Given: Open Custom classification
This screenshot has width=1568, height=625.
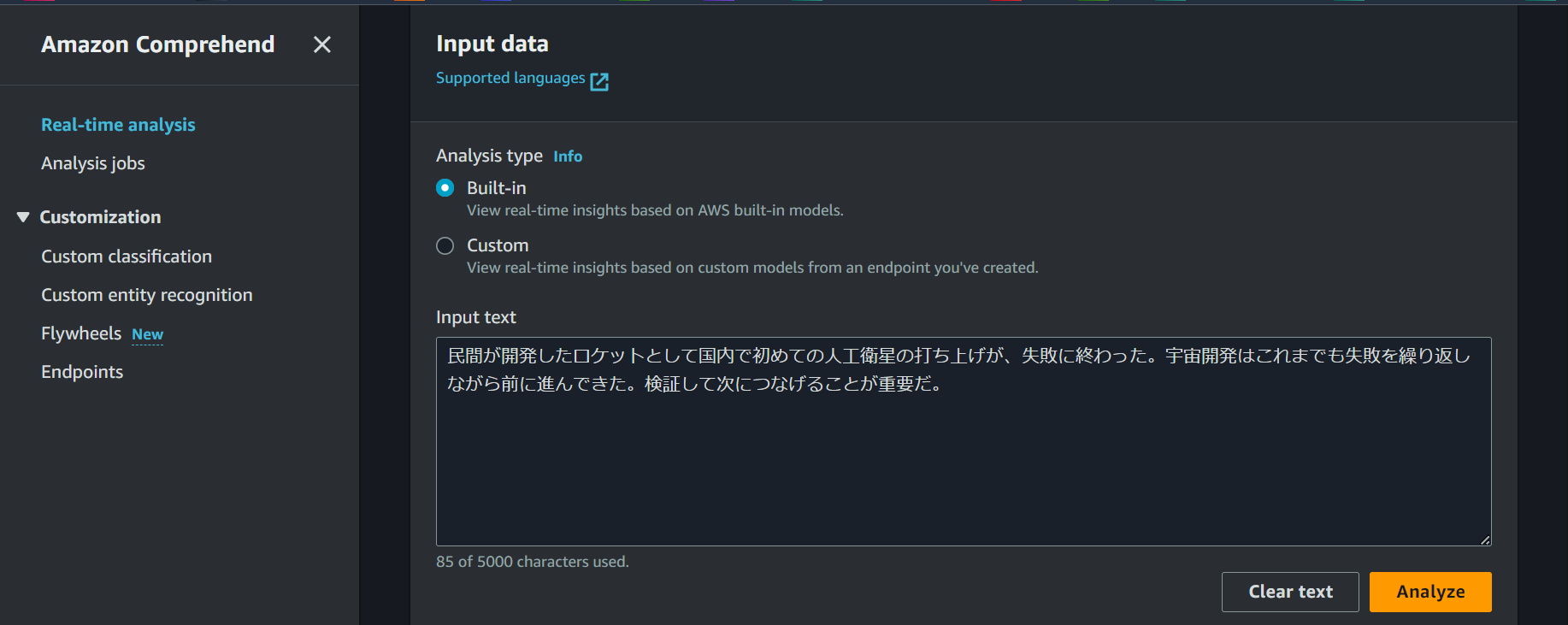Looking at the screenshot, I should tap(127, 256).
